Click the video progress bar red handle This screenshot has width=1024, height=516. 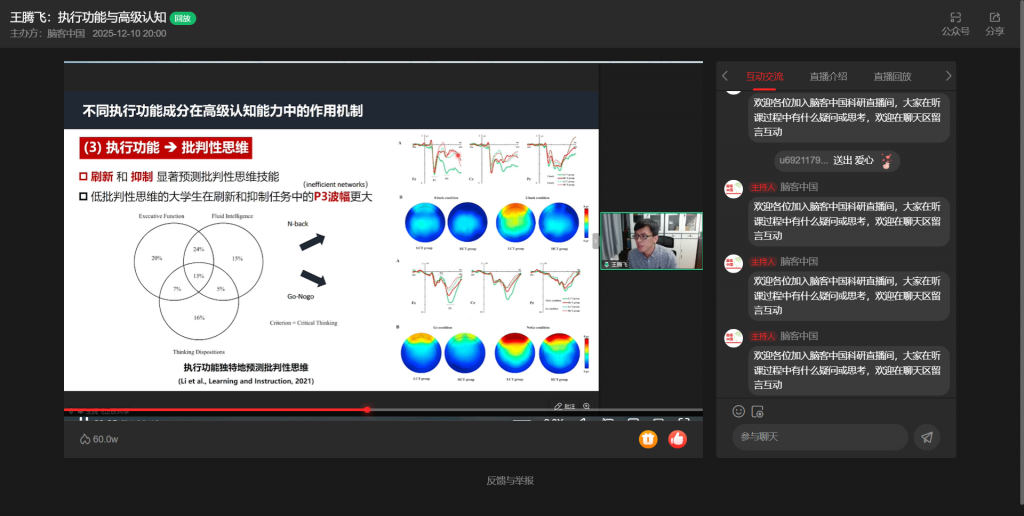[x=367, y=409]
